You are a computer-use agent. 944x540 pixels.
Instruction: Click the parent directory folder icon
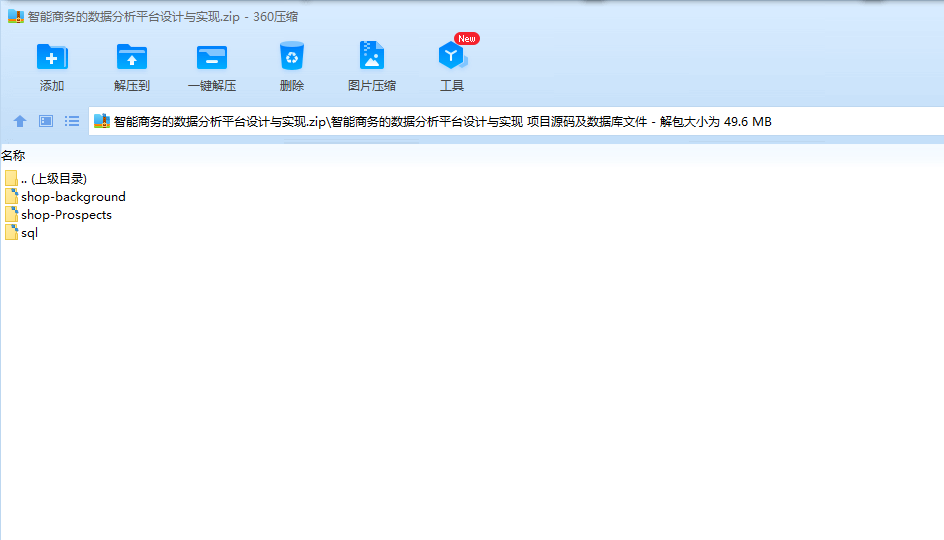click(x=11, y=178)
